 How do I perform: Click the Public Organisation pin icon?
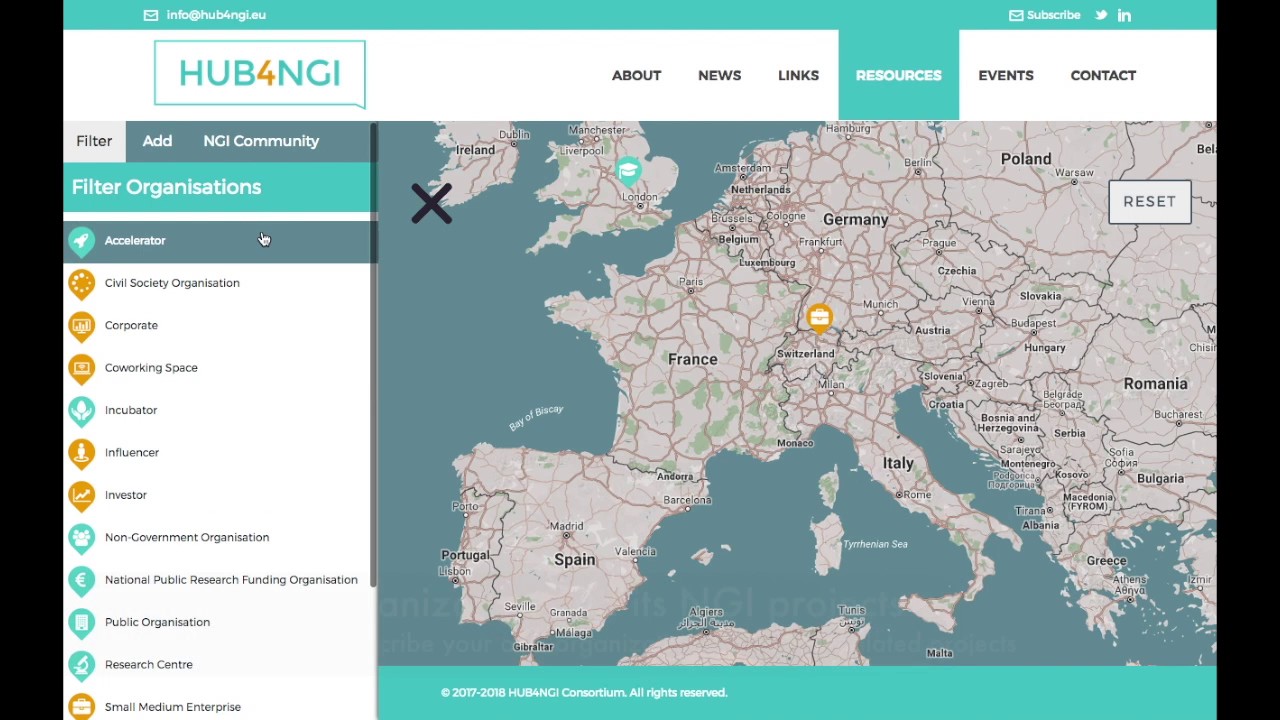click(81, 623)
